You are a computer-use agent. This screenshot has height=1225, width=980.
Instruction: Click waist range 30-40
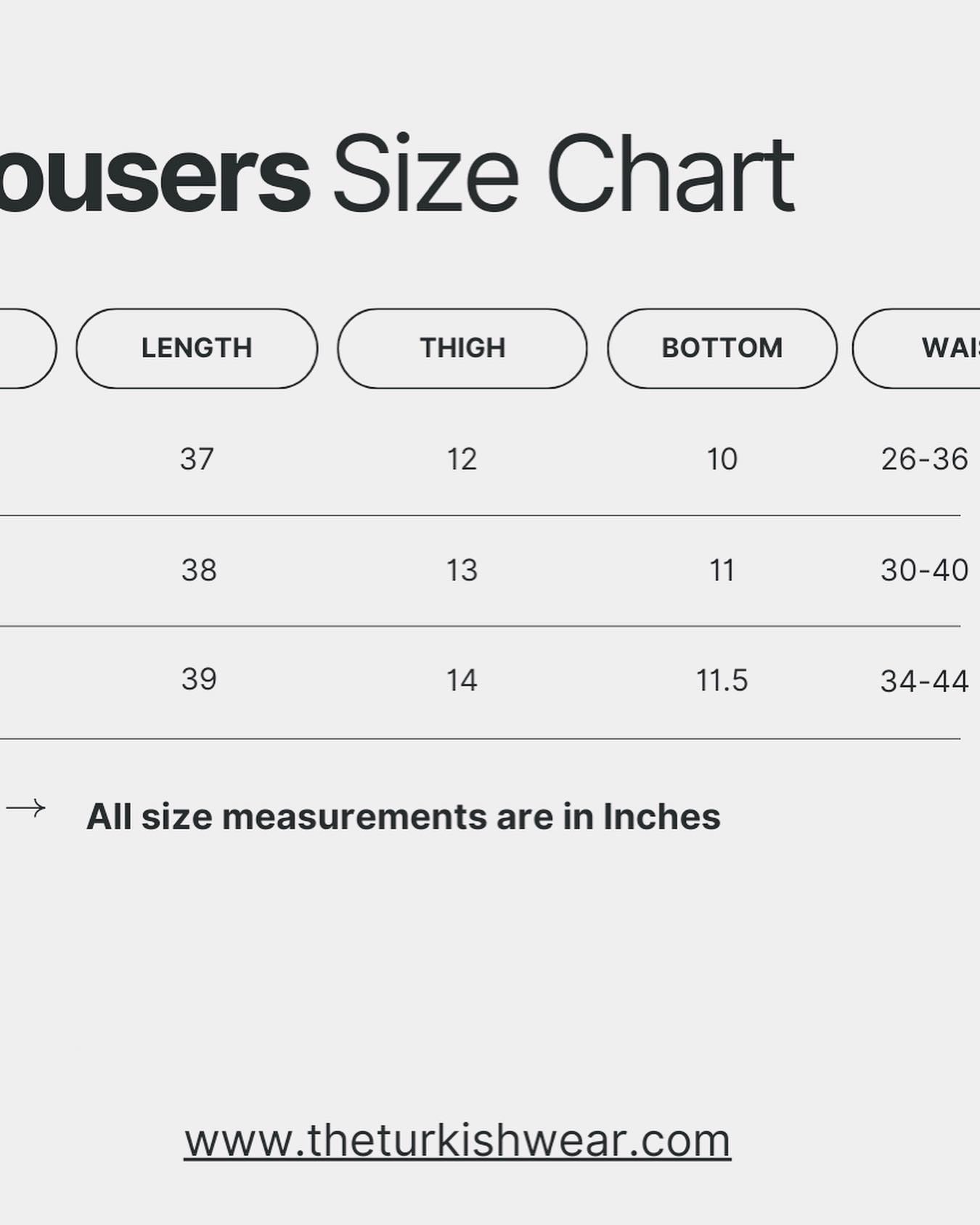click(x=924, y=570)
